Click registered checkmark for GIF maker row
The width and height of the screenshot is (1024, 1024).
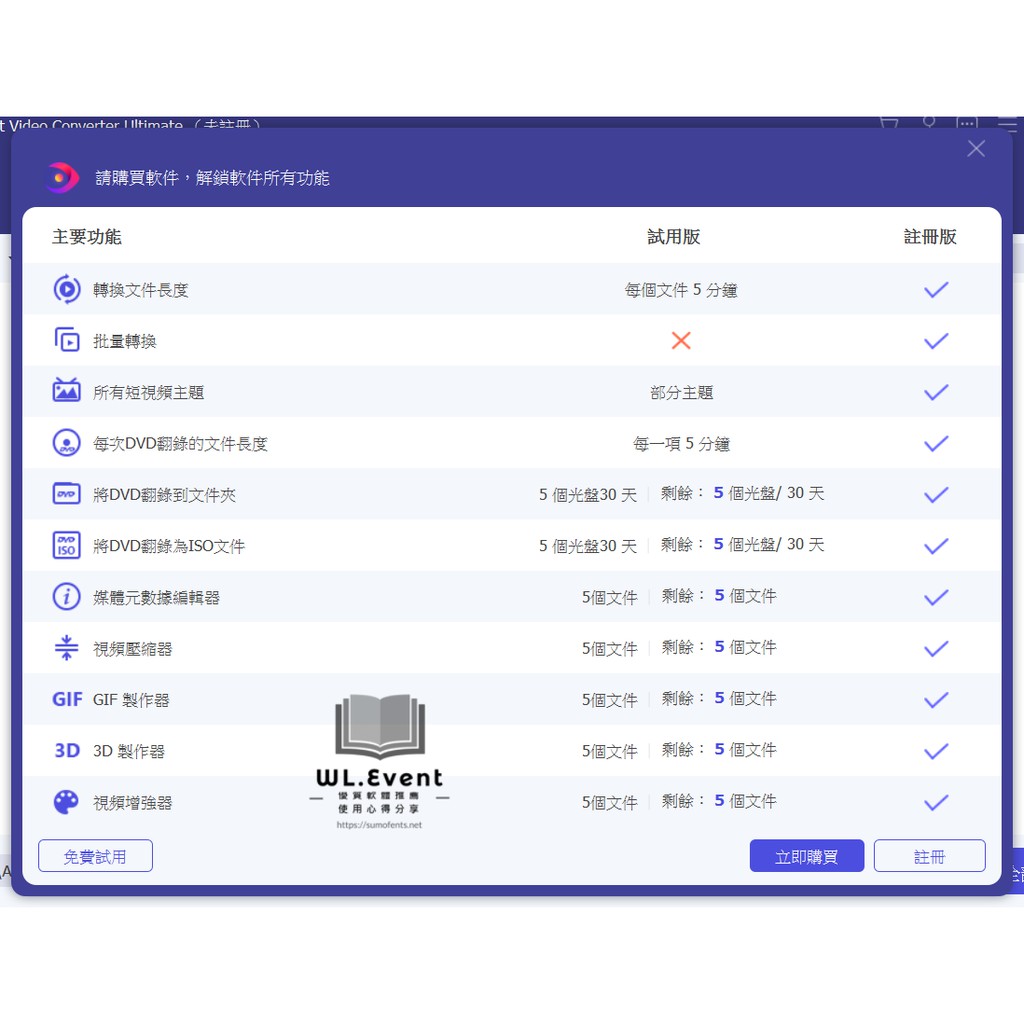coord(936,700)
